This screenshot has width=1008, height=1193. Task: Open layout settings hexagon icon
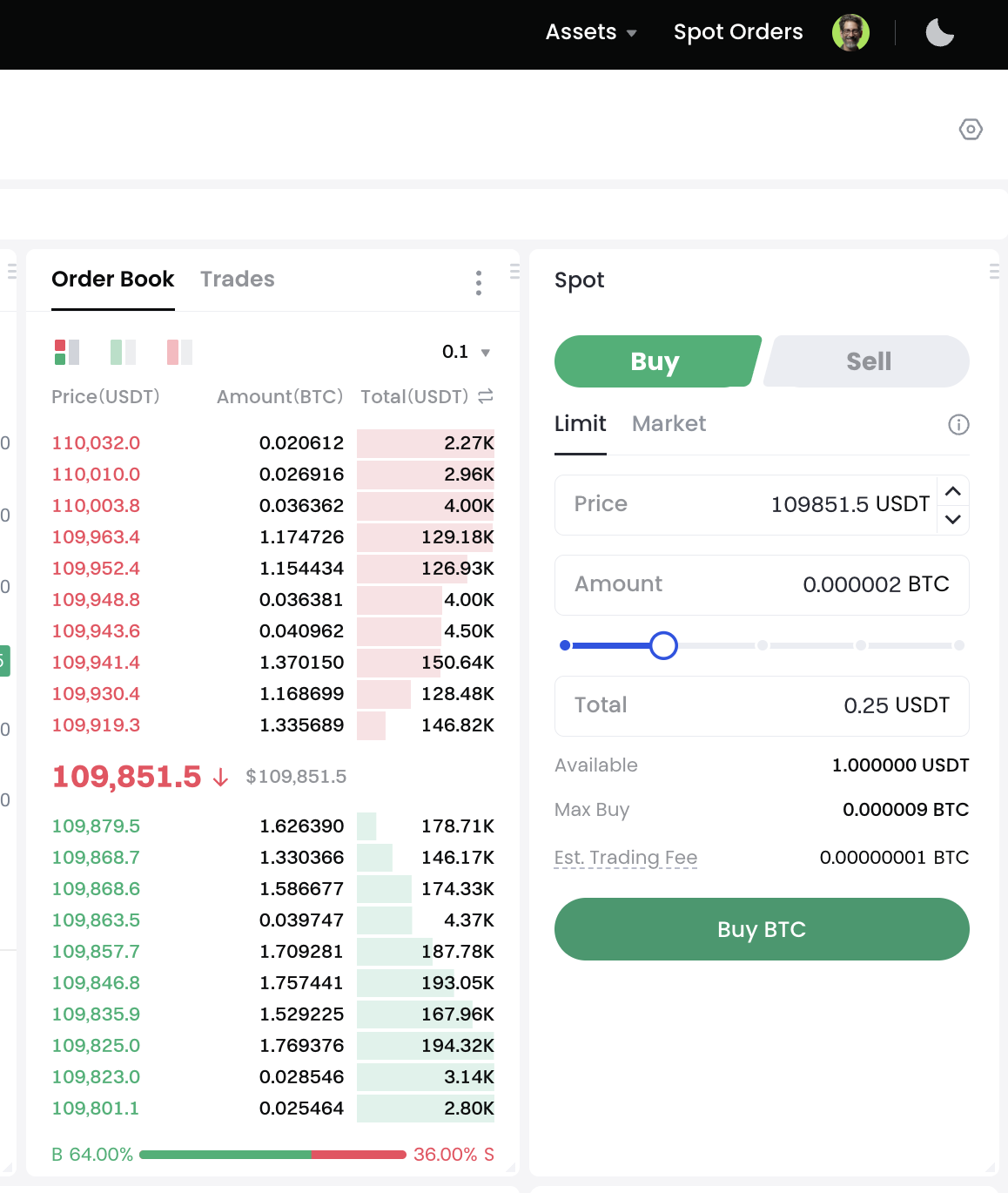[971, 129]
